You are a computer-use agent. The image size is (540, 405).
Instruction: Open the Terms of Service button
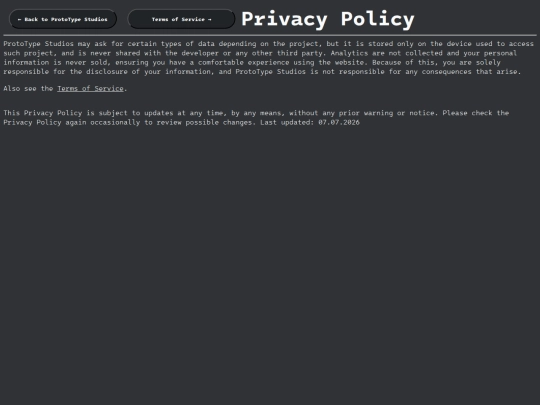(x=181, y=19)
